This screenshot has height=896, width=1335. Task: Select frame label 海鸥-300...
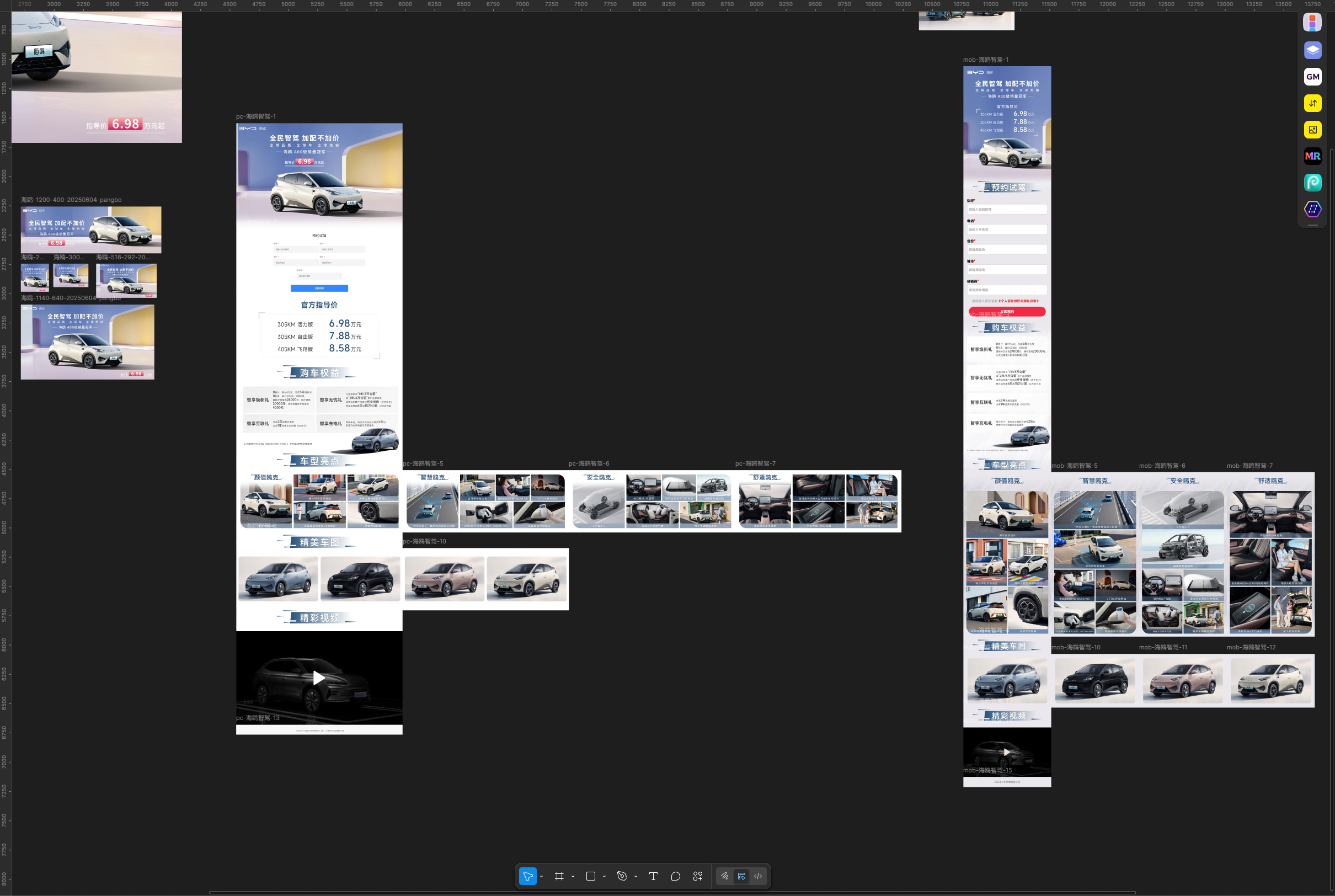click(69, 257)
